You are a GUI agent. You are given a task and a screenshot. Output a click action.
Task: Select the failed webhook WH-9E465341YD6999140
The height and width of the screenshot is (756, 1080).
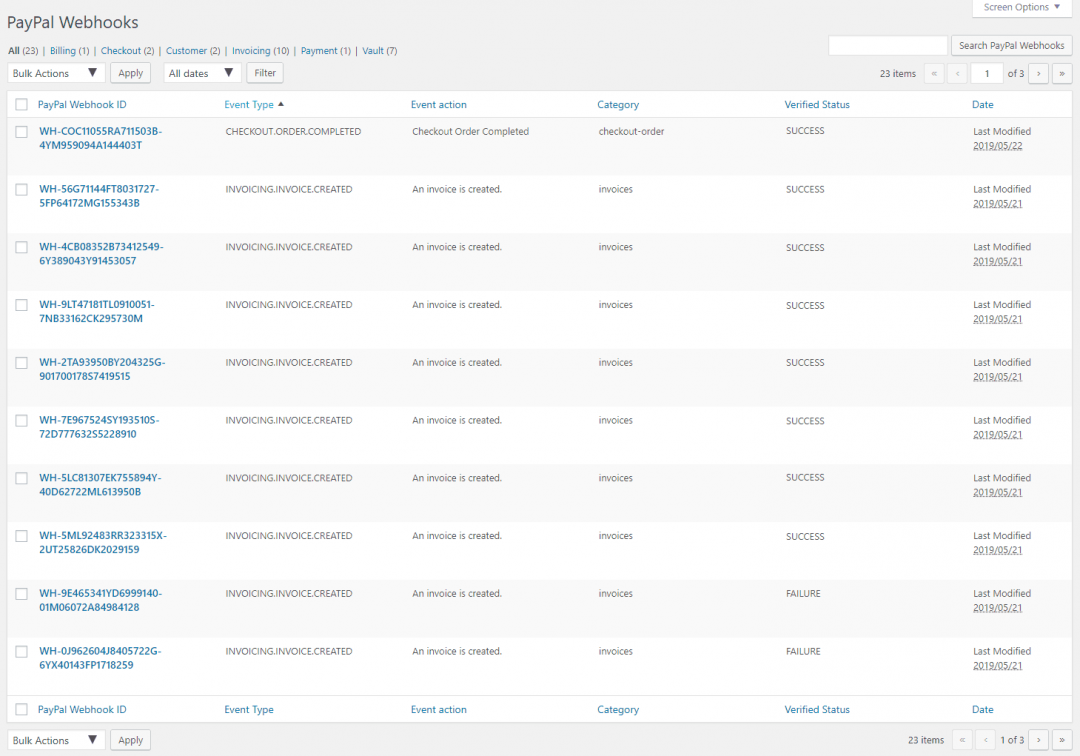coord(21,593)
